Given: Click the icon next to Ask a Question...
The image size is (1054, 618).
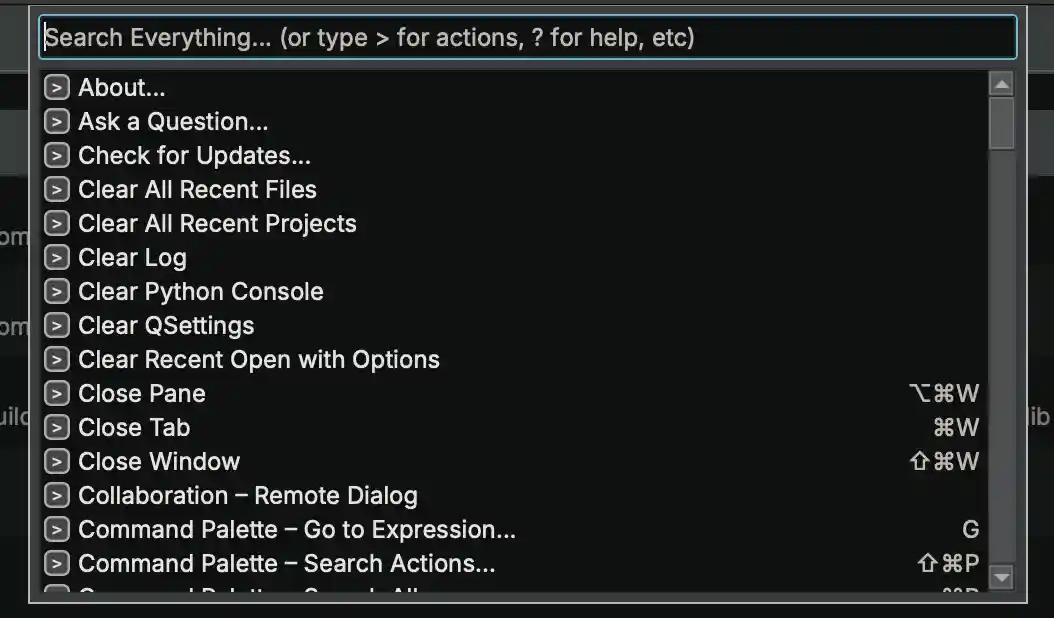Looking at the screenshot, I should click(x=57, y=122).
